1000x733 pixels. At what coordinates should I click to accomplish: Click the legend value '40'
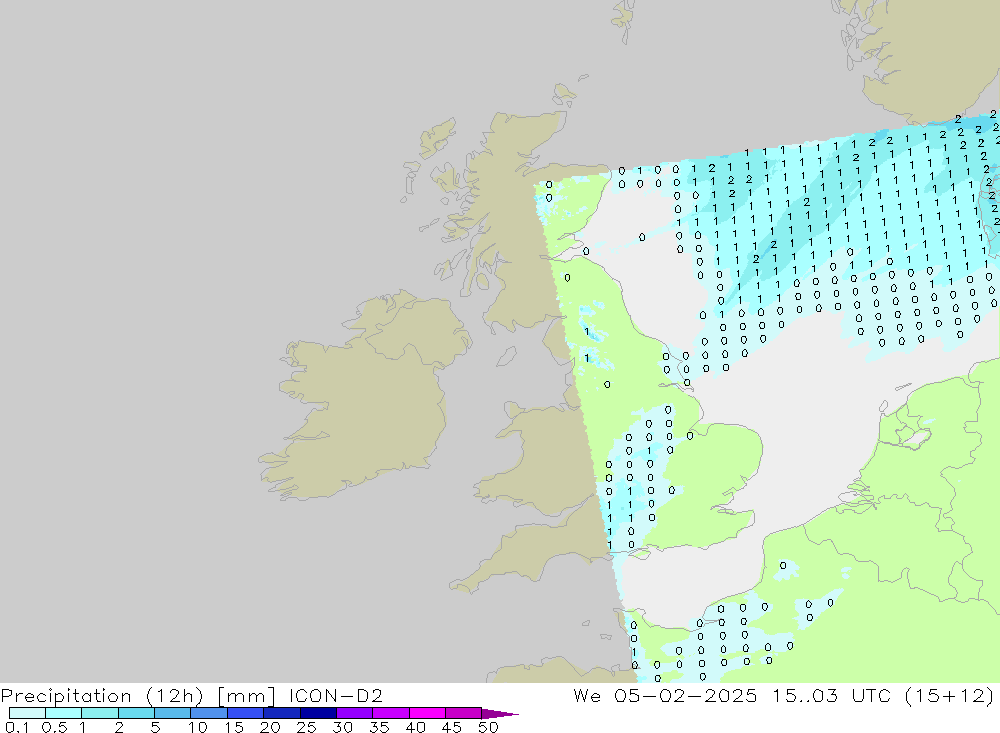point(415,727)
